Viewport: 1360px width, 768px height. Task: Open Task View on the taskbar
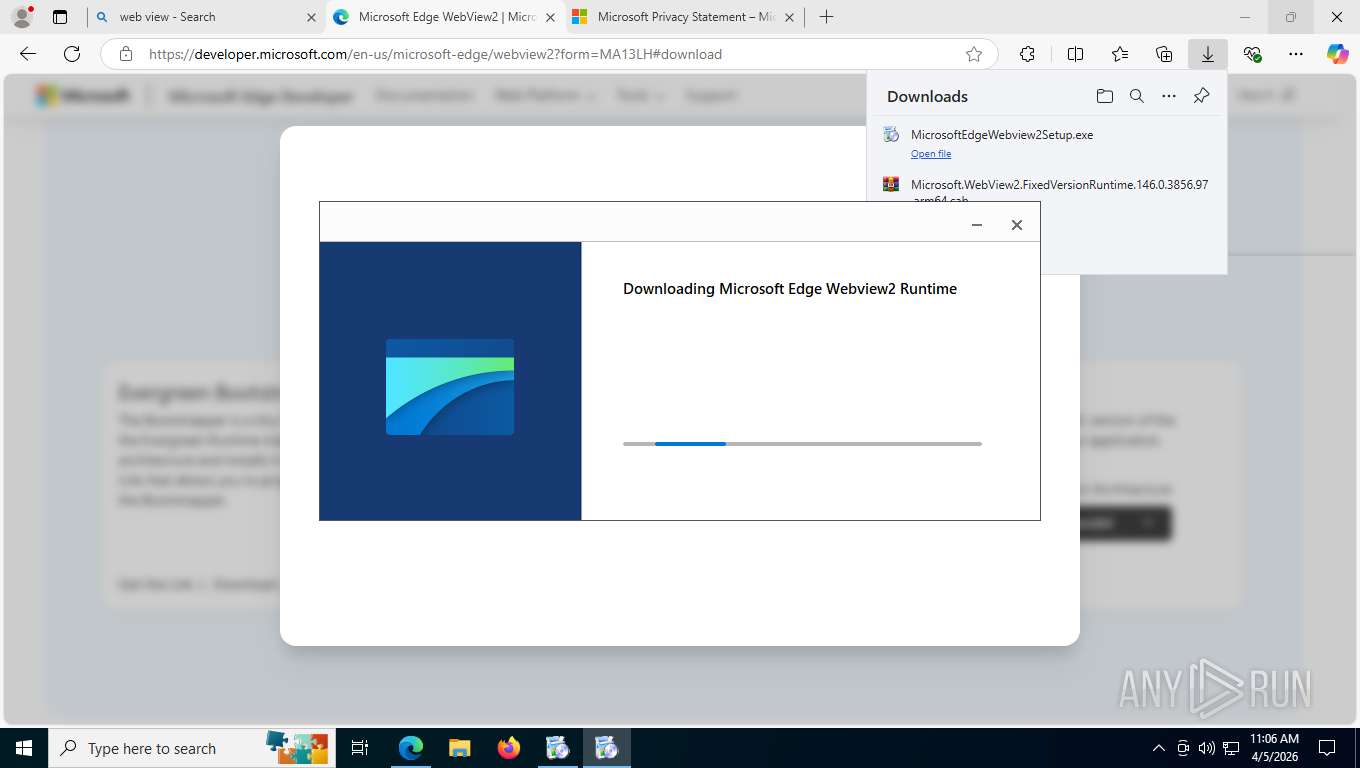pyautogui.click(x=360, y=748)
